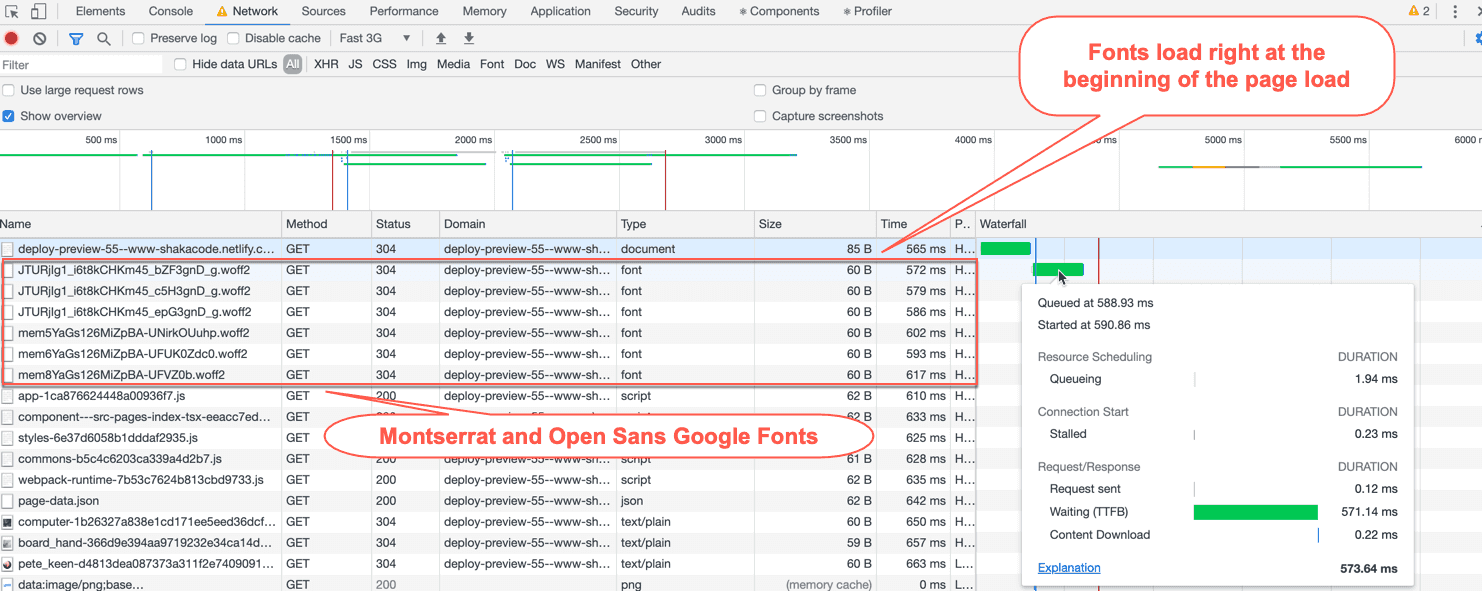This screenshot has width=1482, height=591.
Task: Stop recording network log with red button
Action: coord(12,39)
